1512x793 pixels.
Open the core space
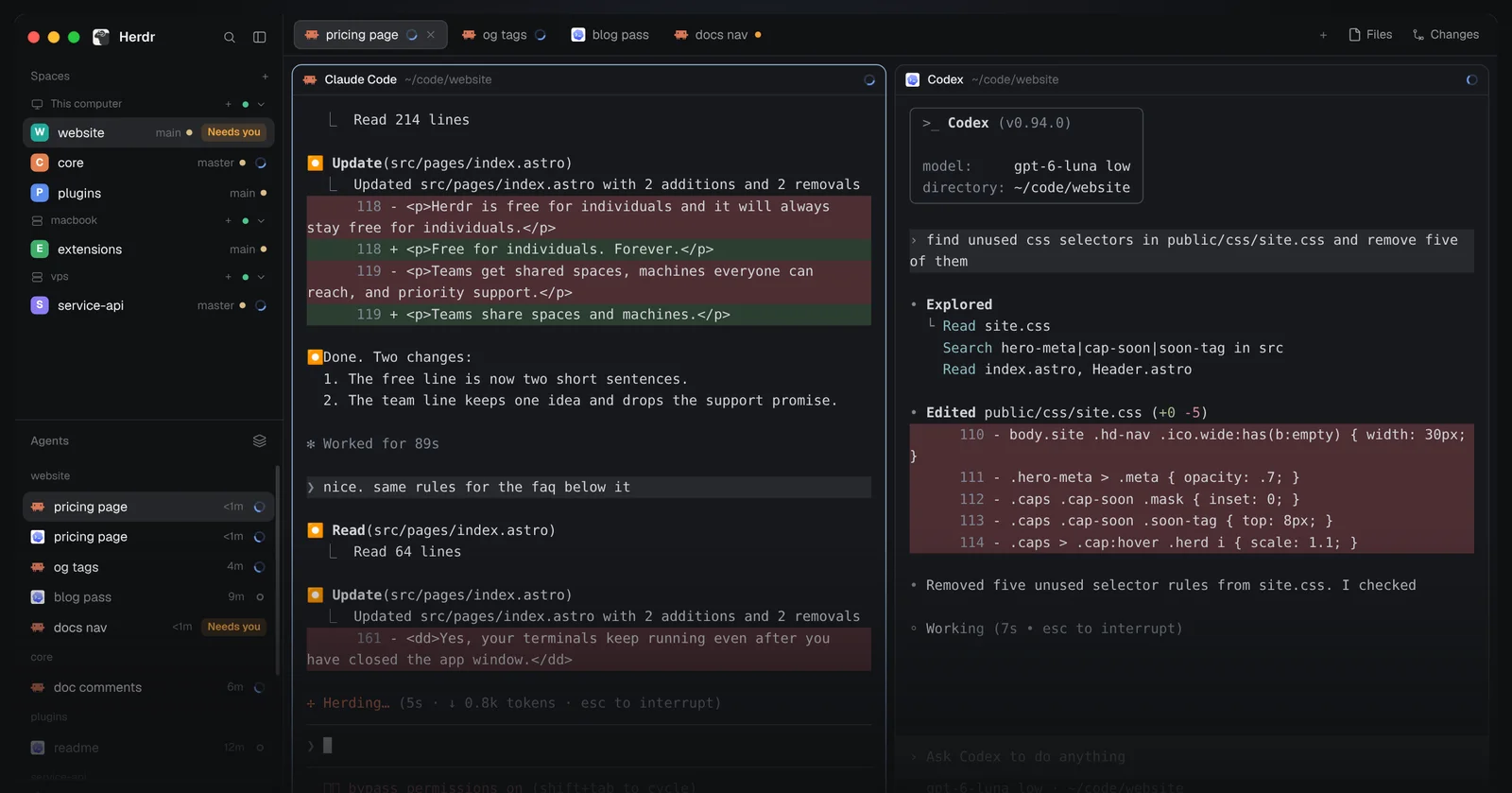tap(148, 163)
